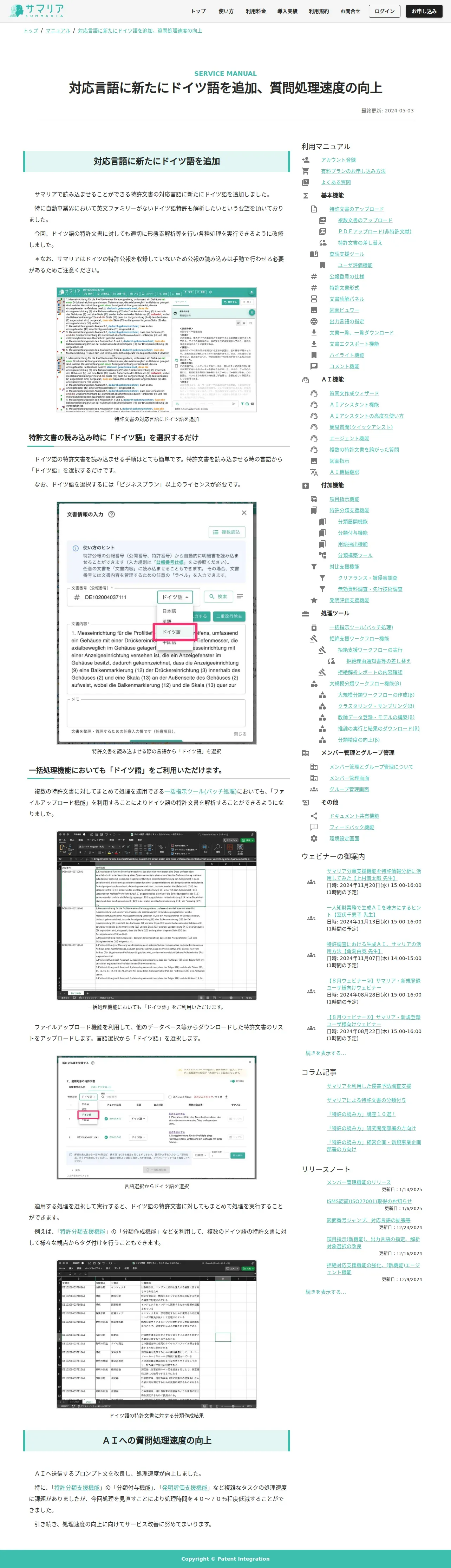This screenshot has height=1568, width=451.
Task: Click the group icon beside グループ管理画面
Action: click(314, 790)
